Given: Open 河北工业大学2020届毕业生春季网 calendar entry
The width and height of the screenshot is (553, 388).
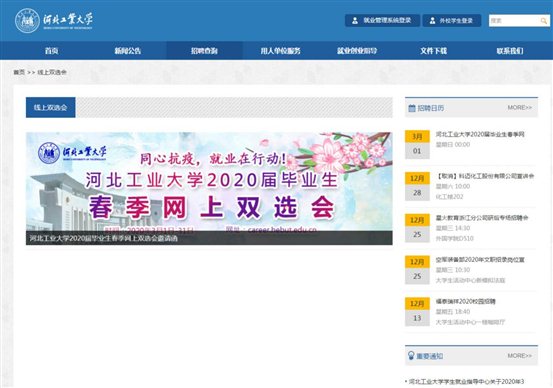Looking at the screenshot, I should pos(480,134).
